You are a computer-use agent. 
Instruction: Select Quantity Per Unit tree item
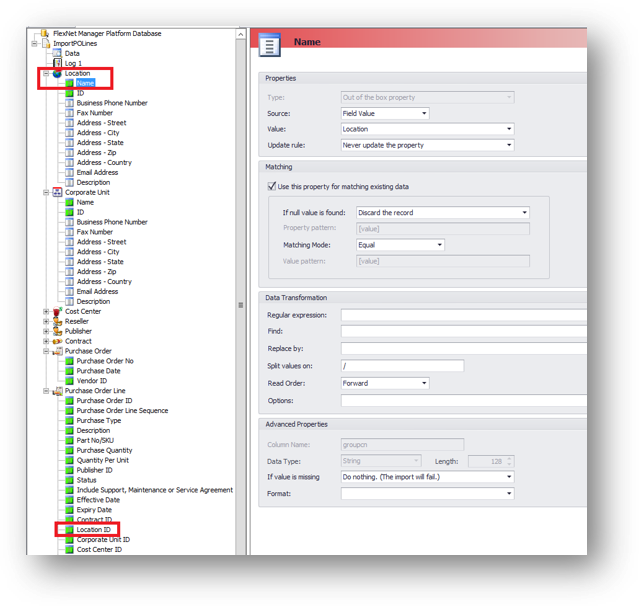pyautogui.click(x=103, y=460)
